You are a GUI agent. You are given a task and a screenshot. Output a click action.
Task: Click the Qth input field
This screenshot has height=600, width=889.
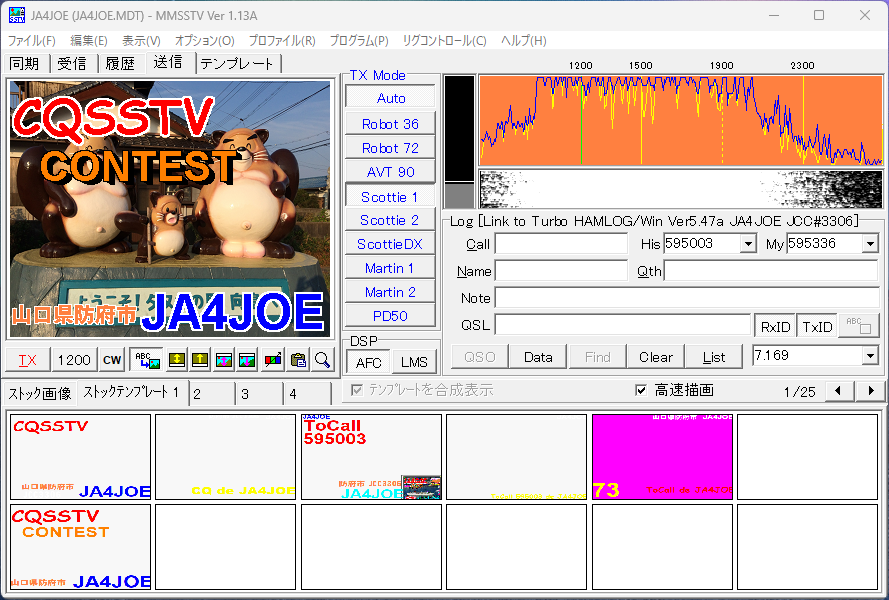[771, 271]
